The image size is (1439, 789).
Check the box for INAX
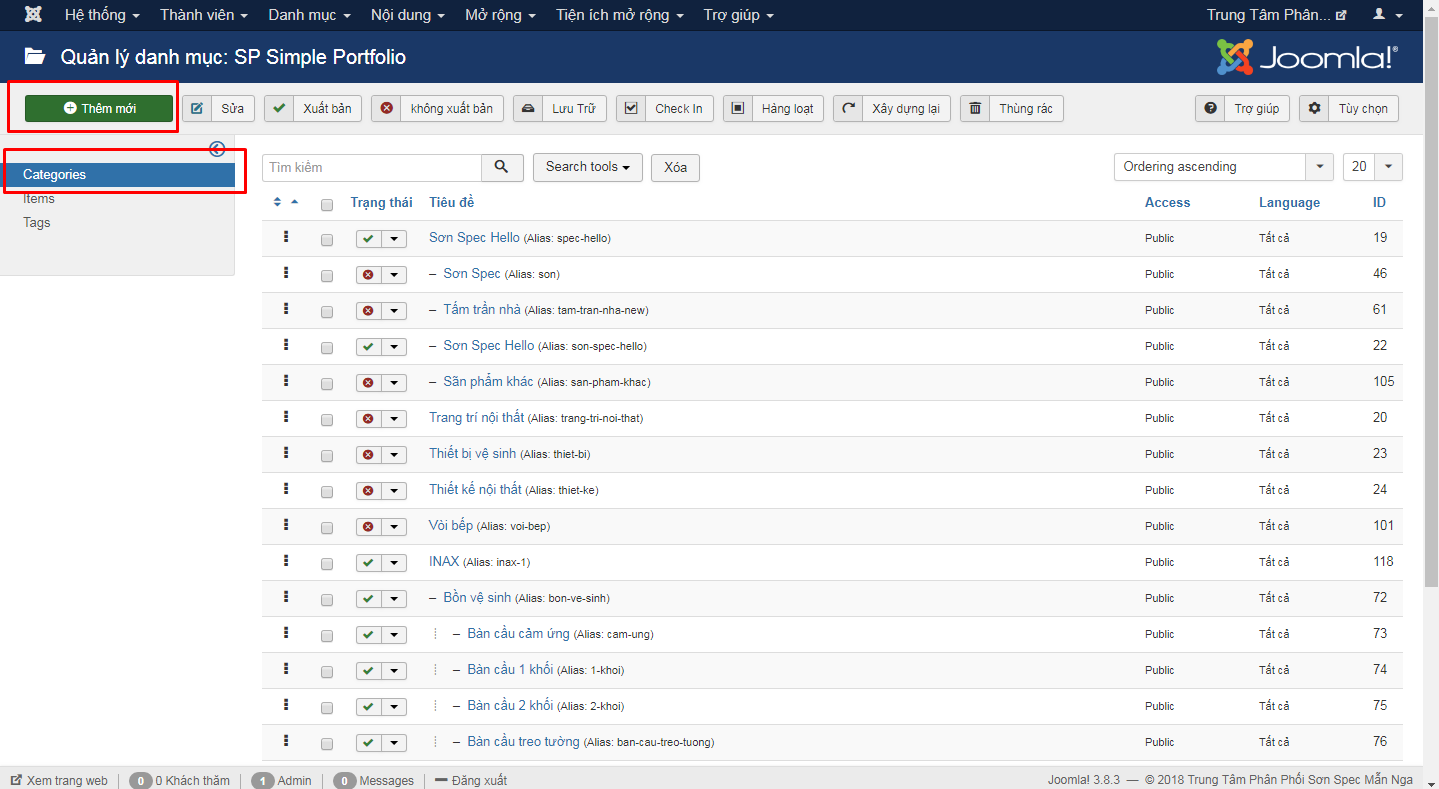(x=327, y=564)
